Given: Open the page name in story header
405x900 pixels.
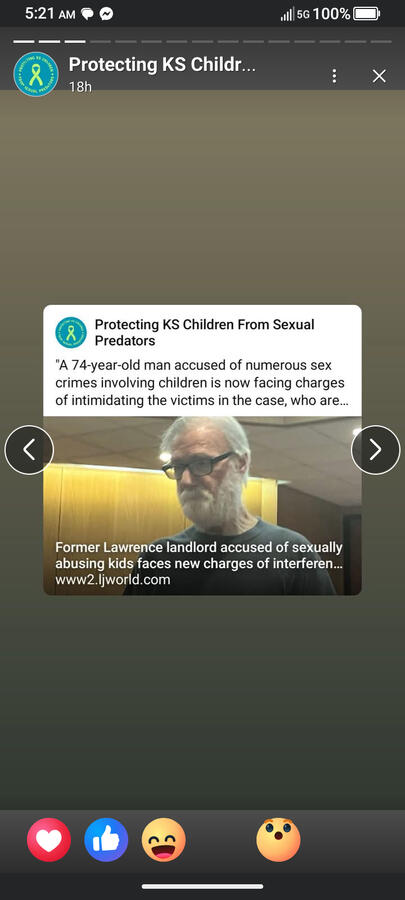Looking at the screenshot, I should (x=162, y=65).
